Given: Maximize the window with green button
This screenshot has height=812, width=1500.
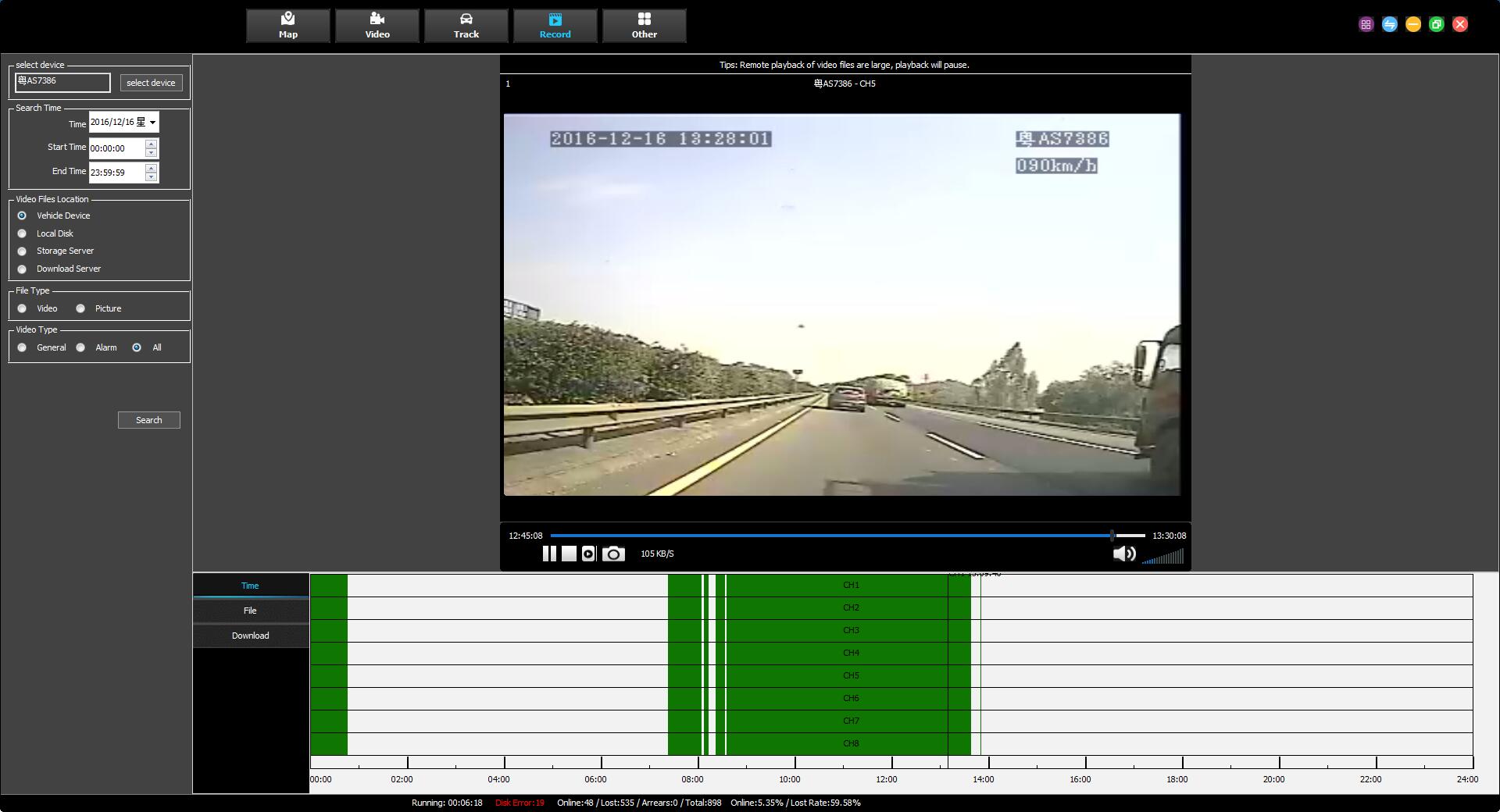Looking at the screenshot, I should coord(1436,24).
